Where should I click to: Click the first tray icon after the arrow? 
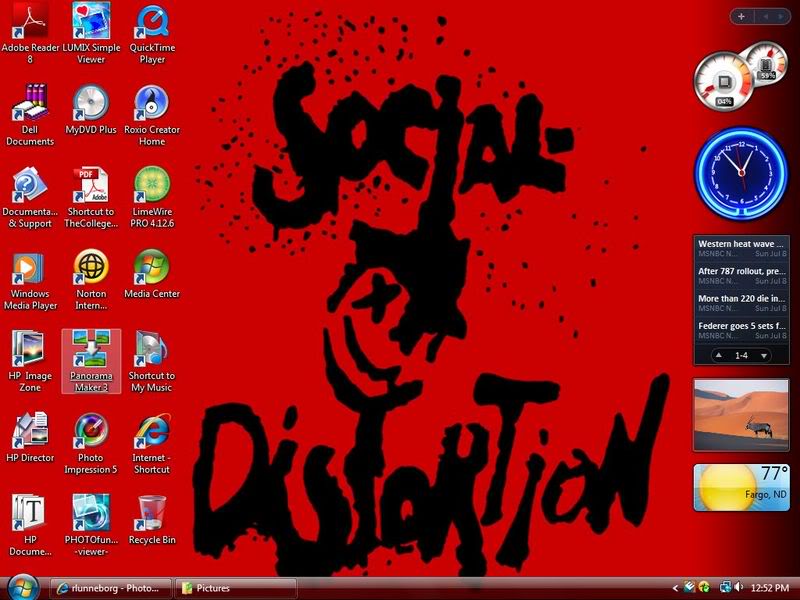click(689, 588)
